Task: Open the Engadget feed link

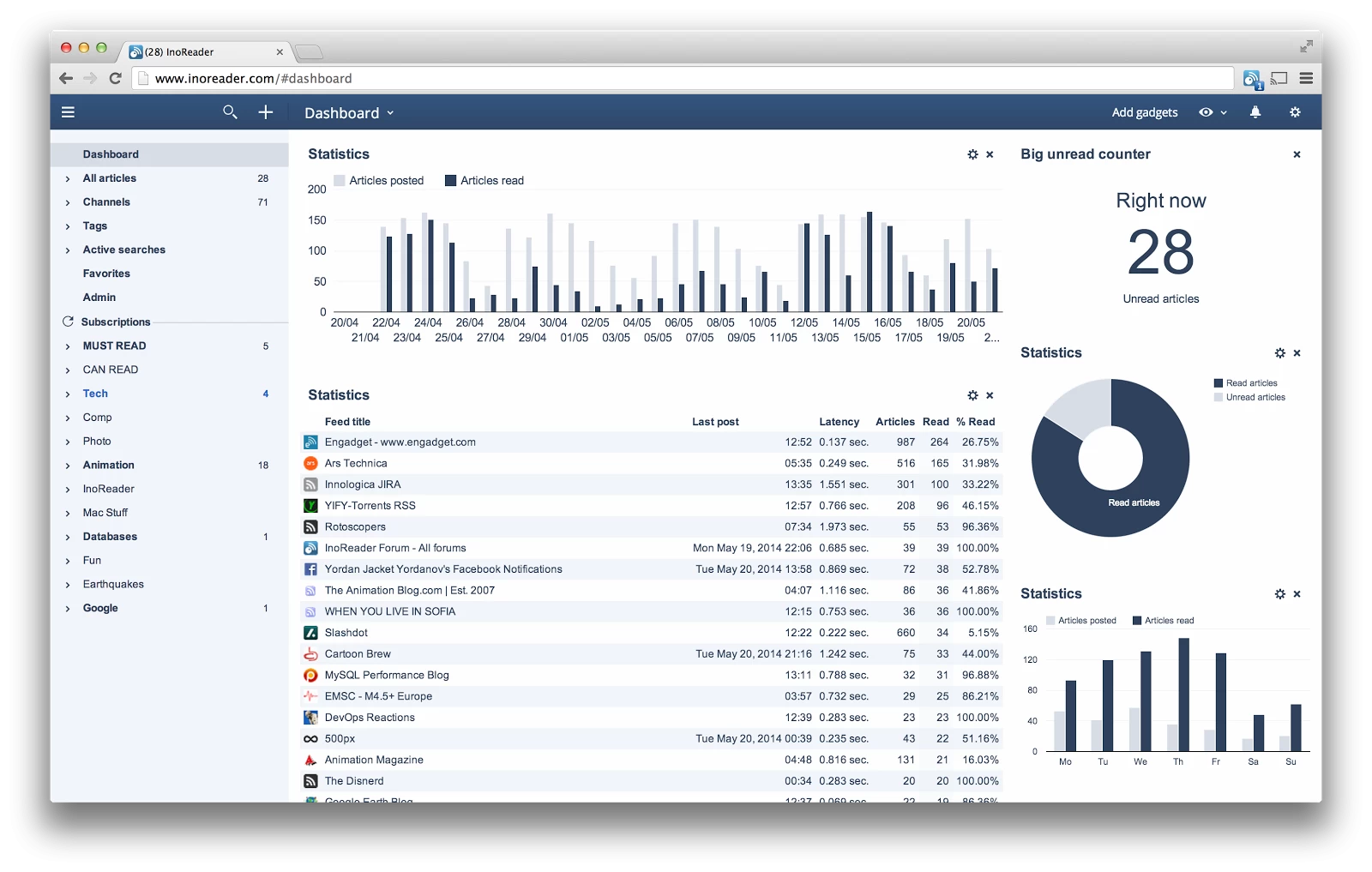Action: coord(400,442)
